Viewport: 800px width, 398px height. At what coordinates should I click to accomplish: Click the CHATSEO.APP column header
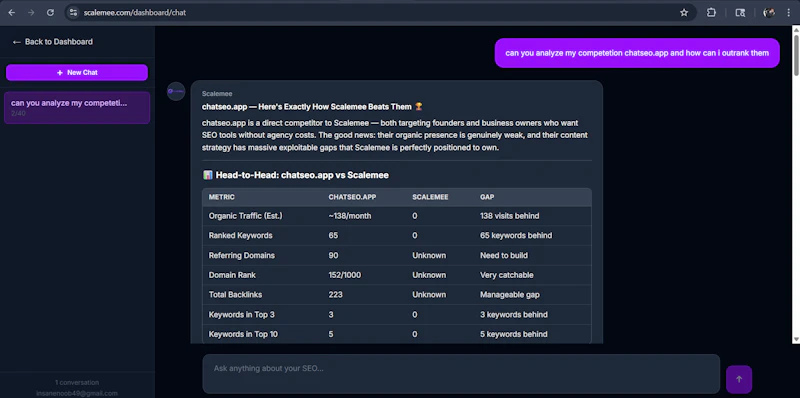point(351,197)
